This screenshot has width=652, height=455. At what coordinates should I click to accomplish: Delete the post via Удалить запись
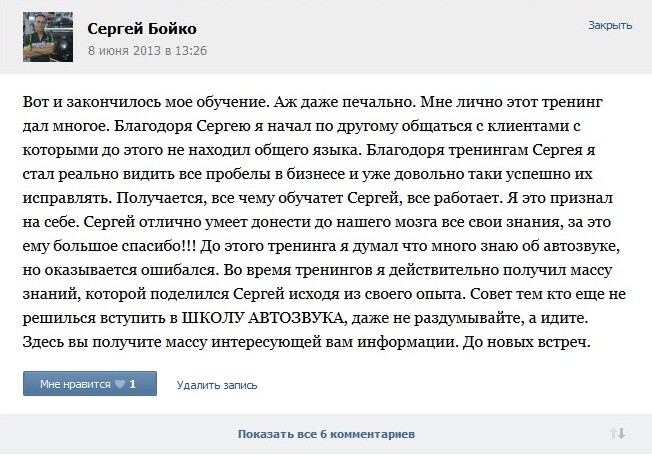217,385
